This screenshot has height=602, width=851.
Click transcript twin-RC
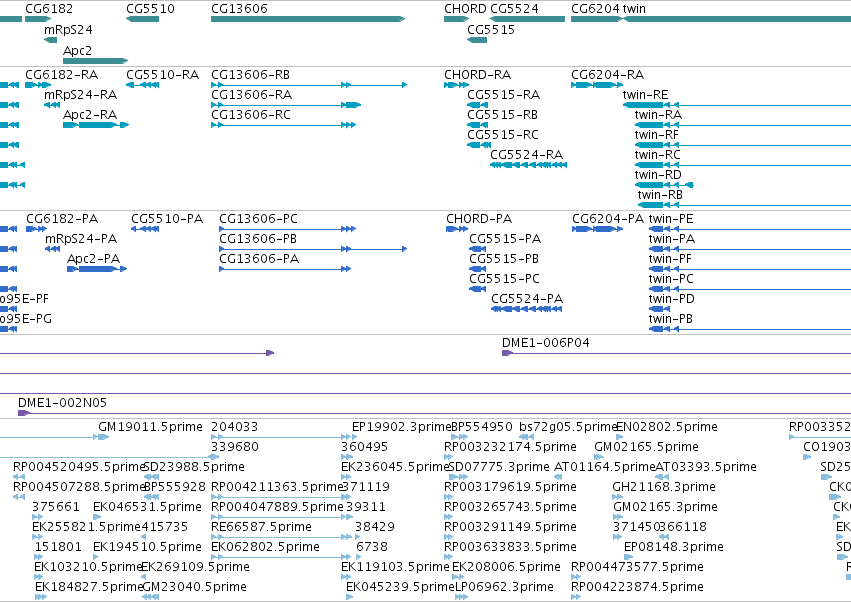pyautogui.click(x=743, y=164)
